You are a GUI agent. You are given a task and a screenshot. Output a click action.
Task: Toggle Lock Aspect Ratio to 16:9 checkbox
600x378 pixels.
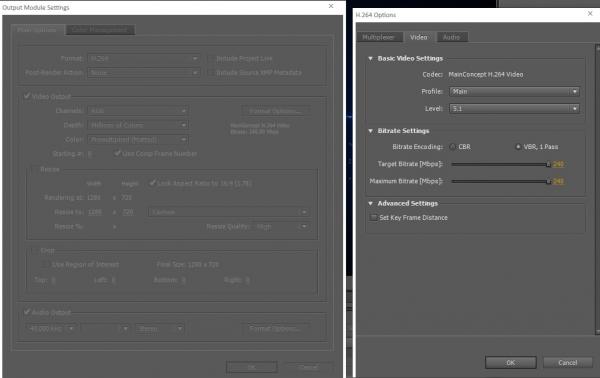[x=152, y=183]
